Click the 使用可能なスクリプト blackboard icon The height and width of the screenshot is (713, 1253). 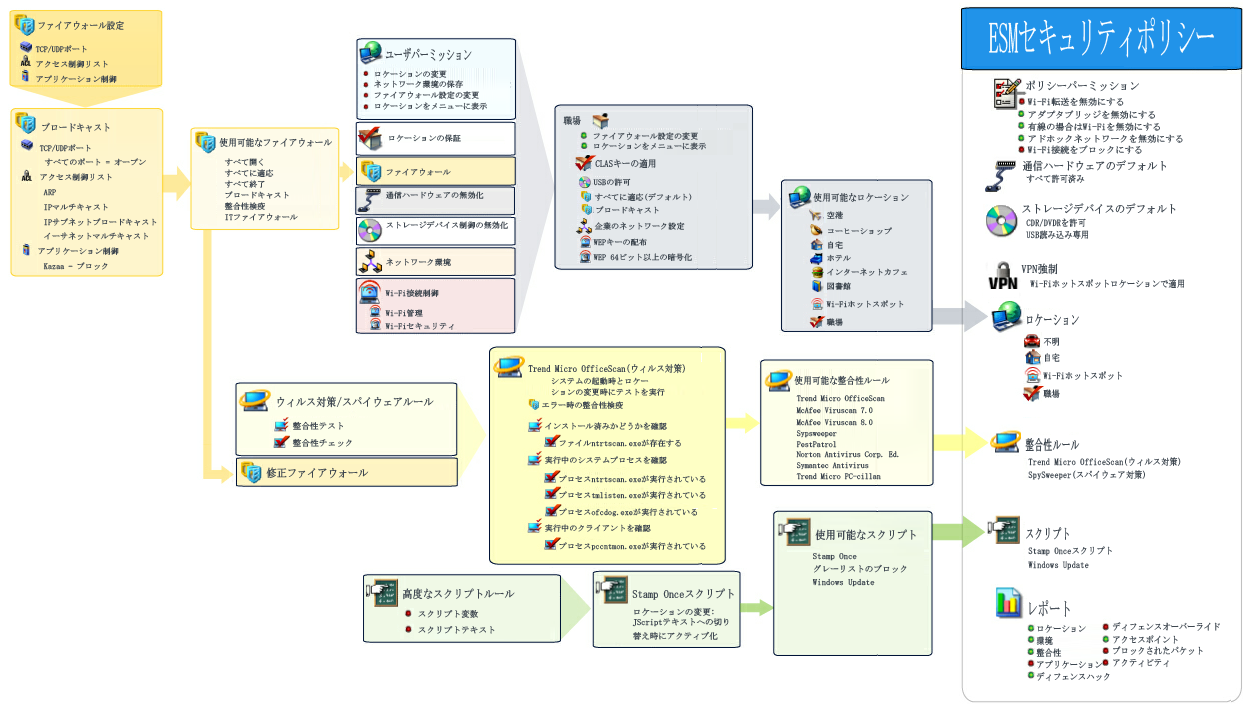click(795, 533)
